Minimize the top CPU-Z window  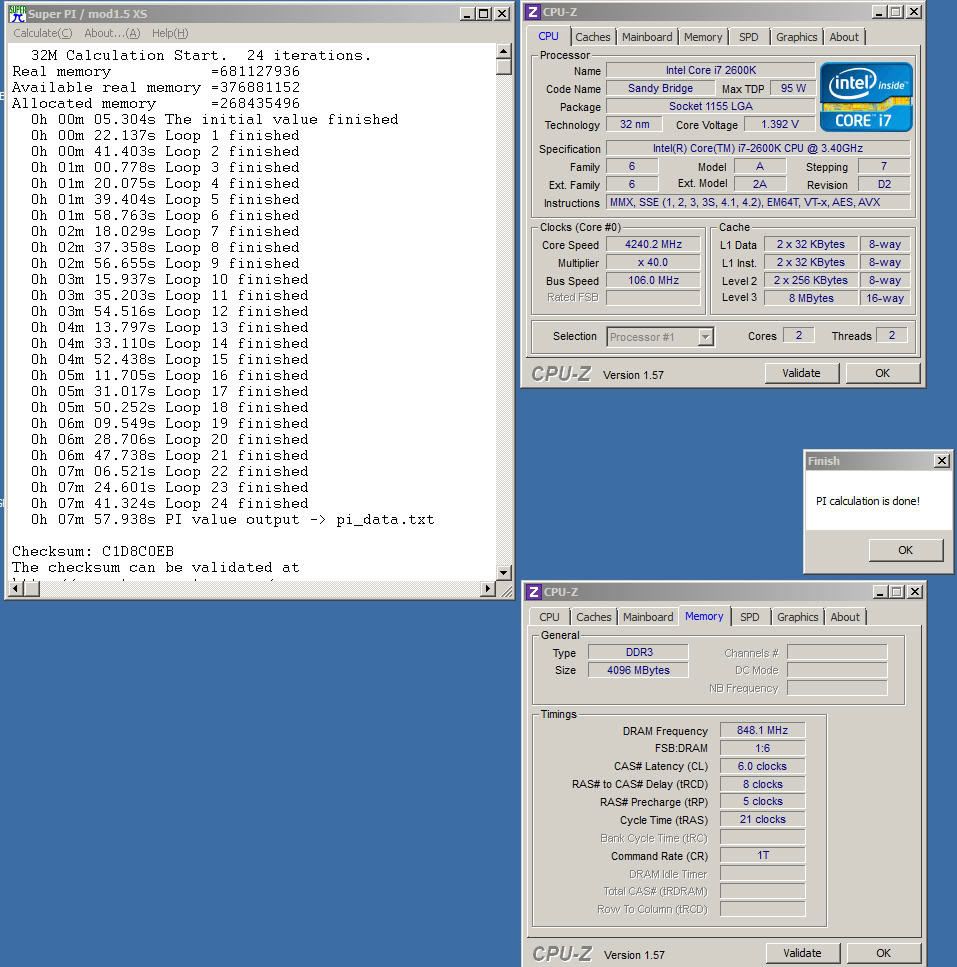(x=879, y=12)
